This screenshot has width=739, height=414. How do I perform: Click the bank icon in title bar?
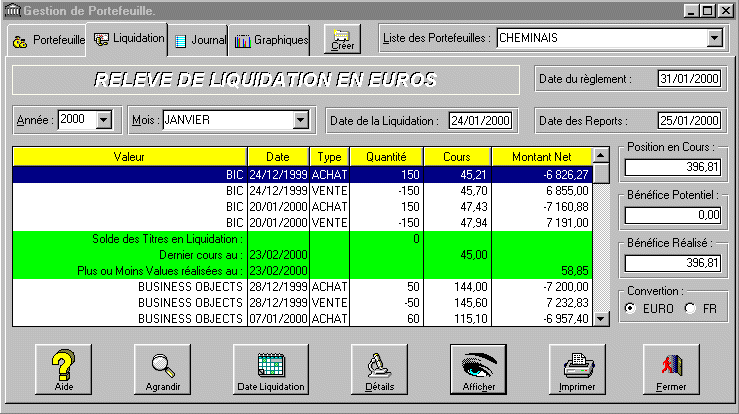(x=12, y=10)
